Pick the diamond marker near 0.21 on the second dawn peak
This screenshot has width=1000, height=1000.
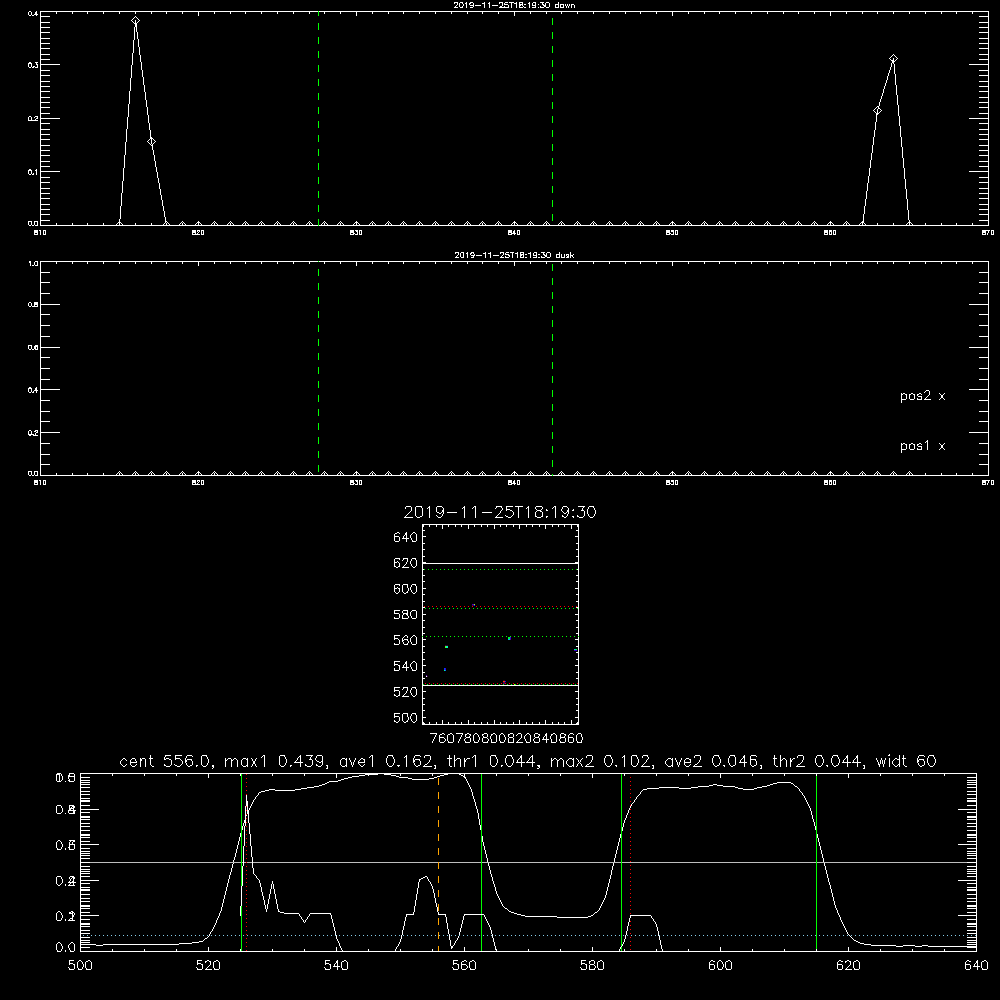[x=878, y=111]
